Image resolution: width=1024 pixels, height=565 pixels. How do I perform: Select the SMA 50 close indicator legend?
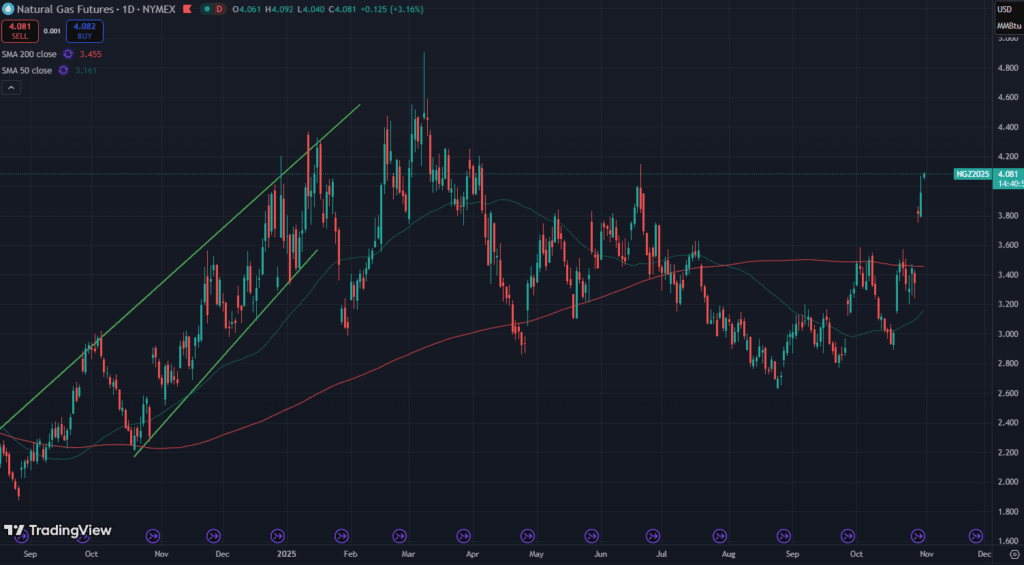[27, 70]
